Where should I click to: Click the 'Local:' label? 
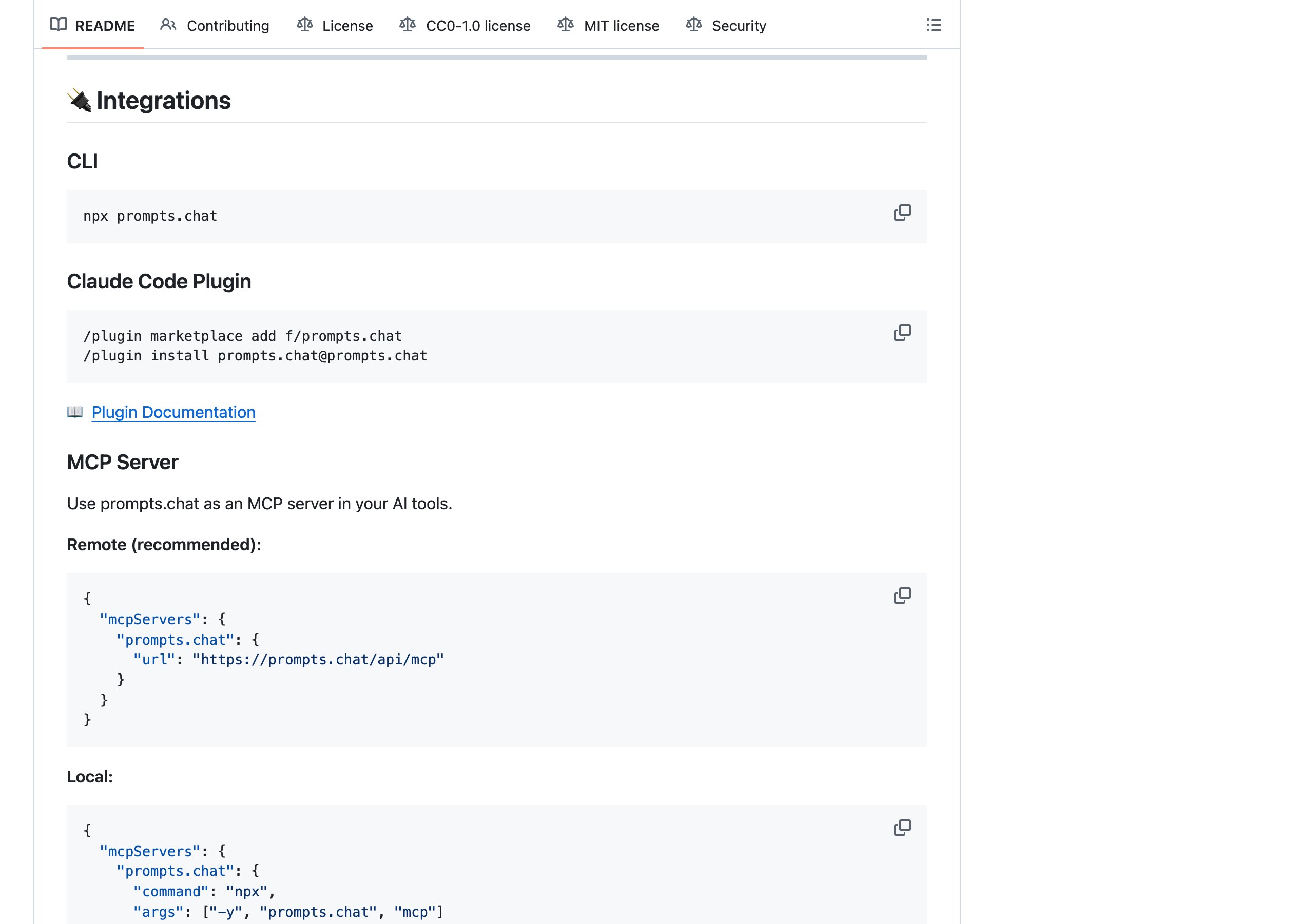(x=90, y=777)
